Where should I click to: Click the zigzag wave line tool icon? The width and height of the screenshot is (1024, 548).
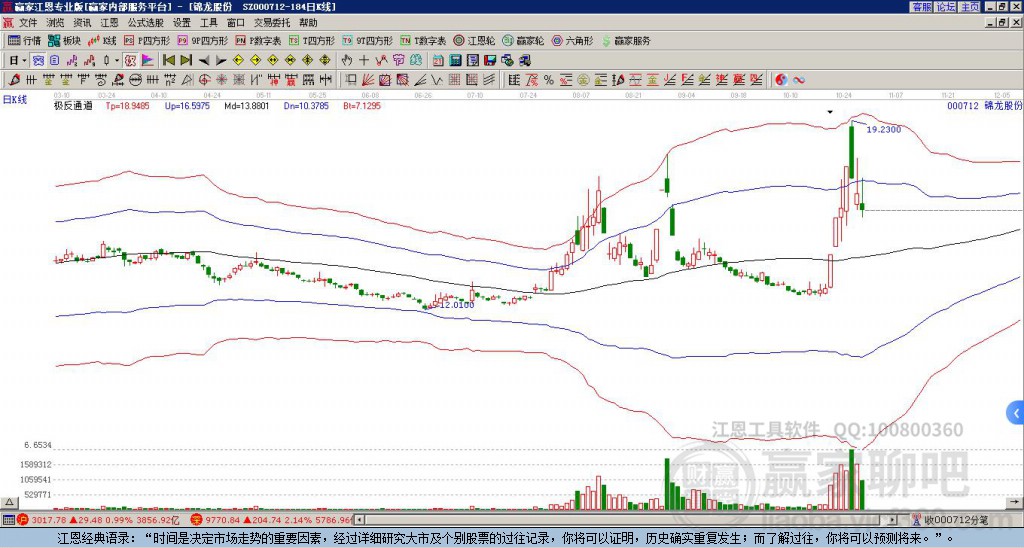[436, 80]
